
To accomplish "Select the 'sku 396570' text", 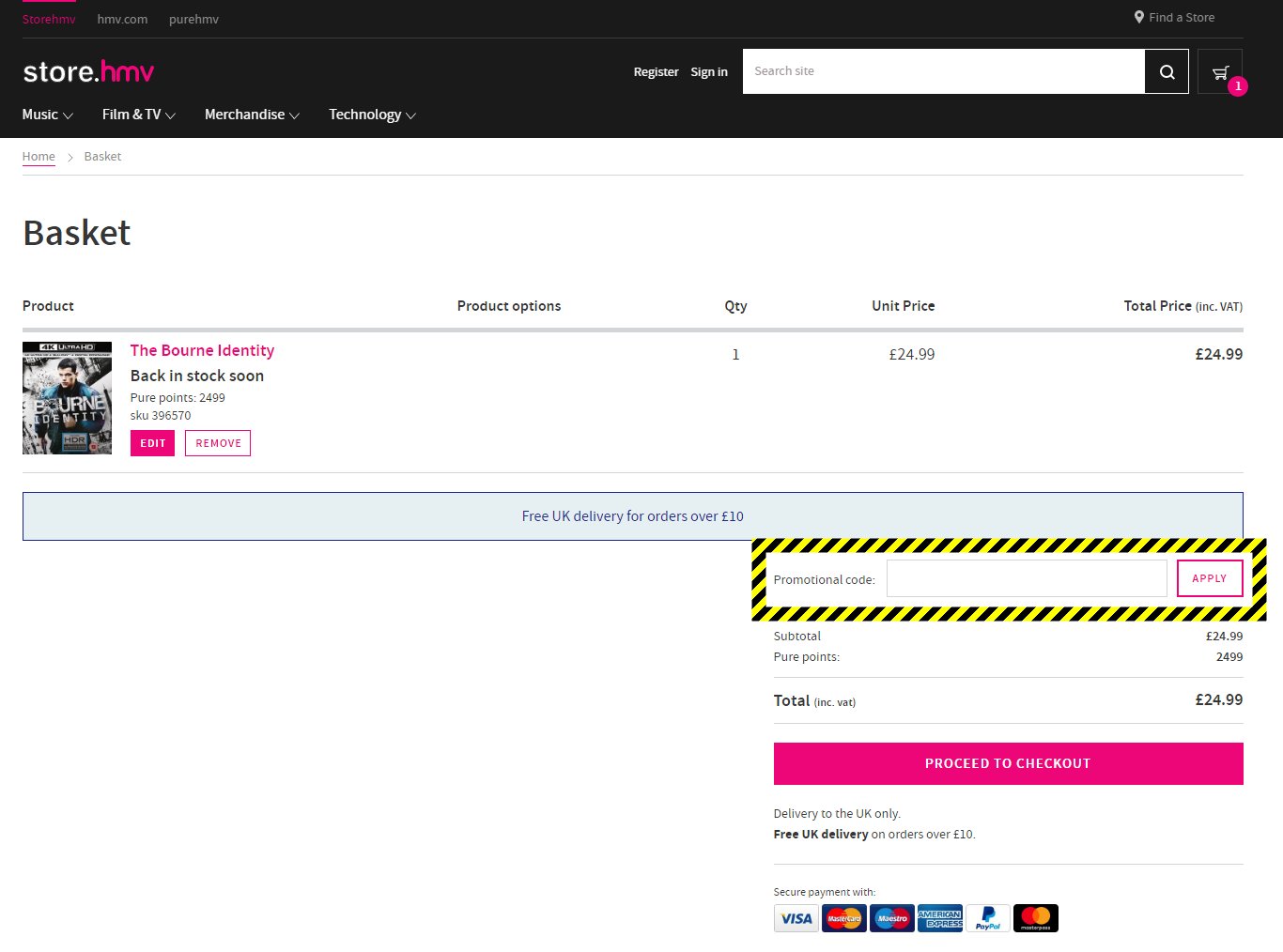I will coord(161,416).
